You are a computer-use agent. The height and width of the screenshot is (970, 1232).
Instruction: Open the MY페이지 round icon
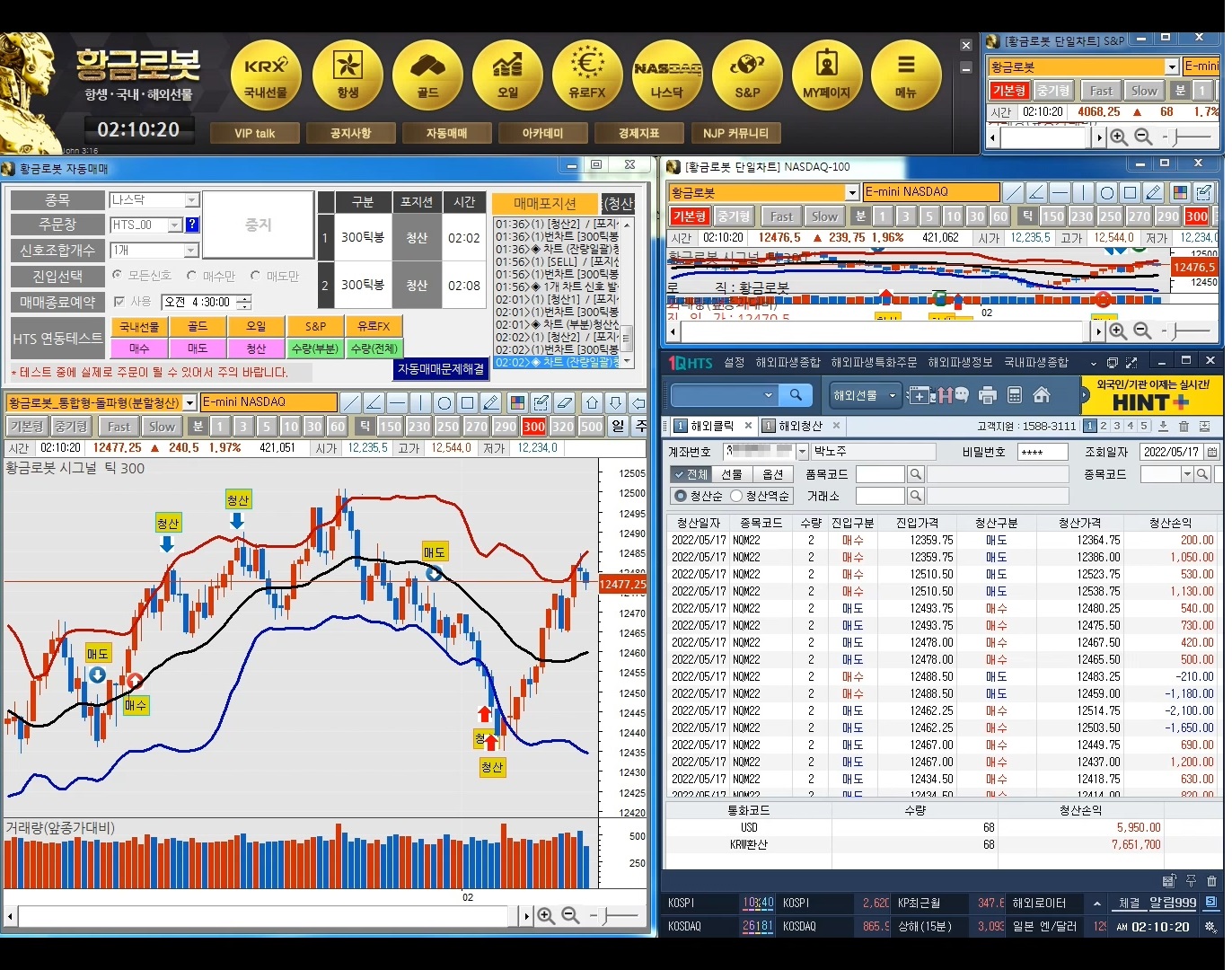pyautogui.click(x=827, y=75)
